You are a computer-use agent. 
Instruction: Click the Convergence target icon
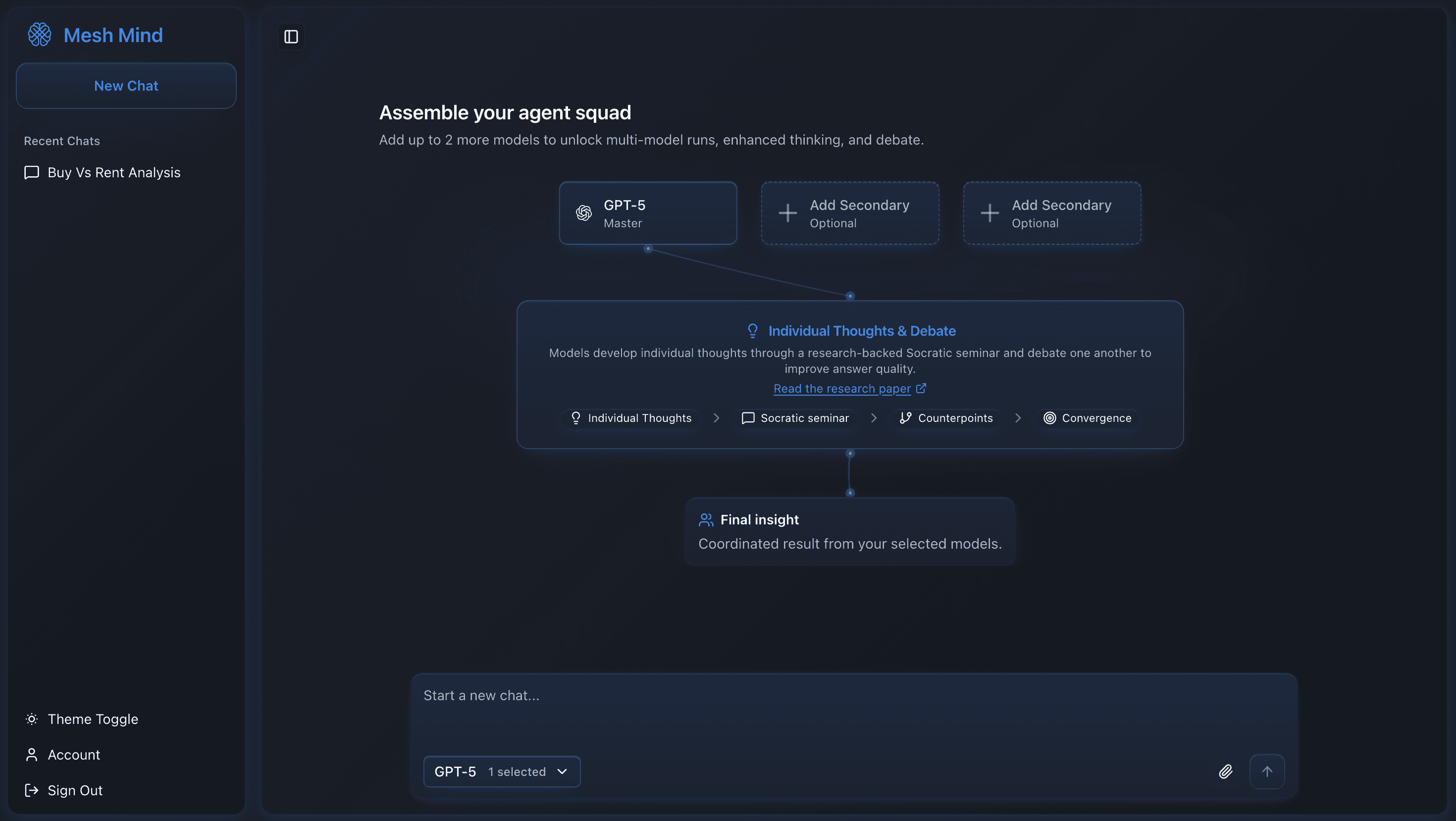1049,418
